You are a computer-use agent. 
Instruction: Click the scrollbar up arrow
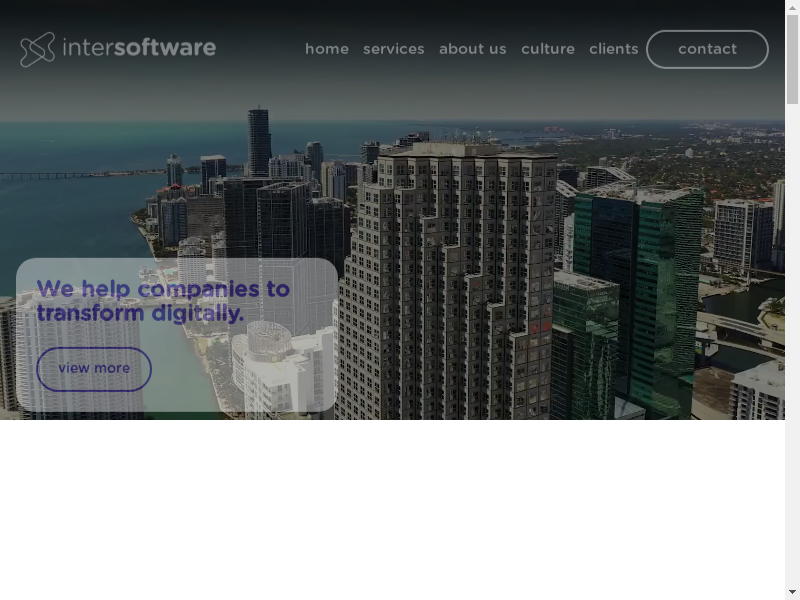[x=792, y=8]
